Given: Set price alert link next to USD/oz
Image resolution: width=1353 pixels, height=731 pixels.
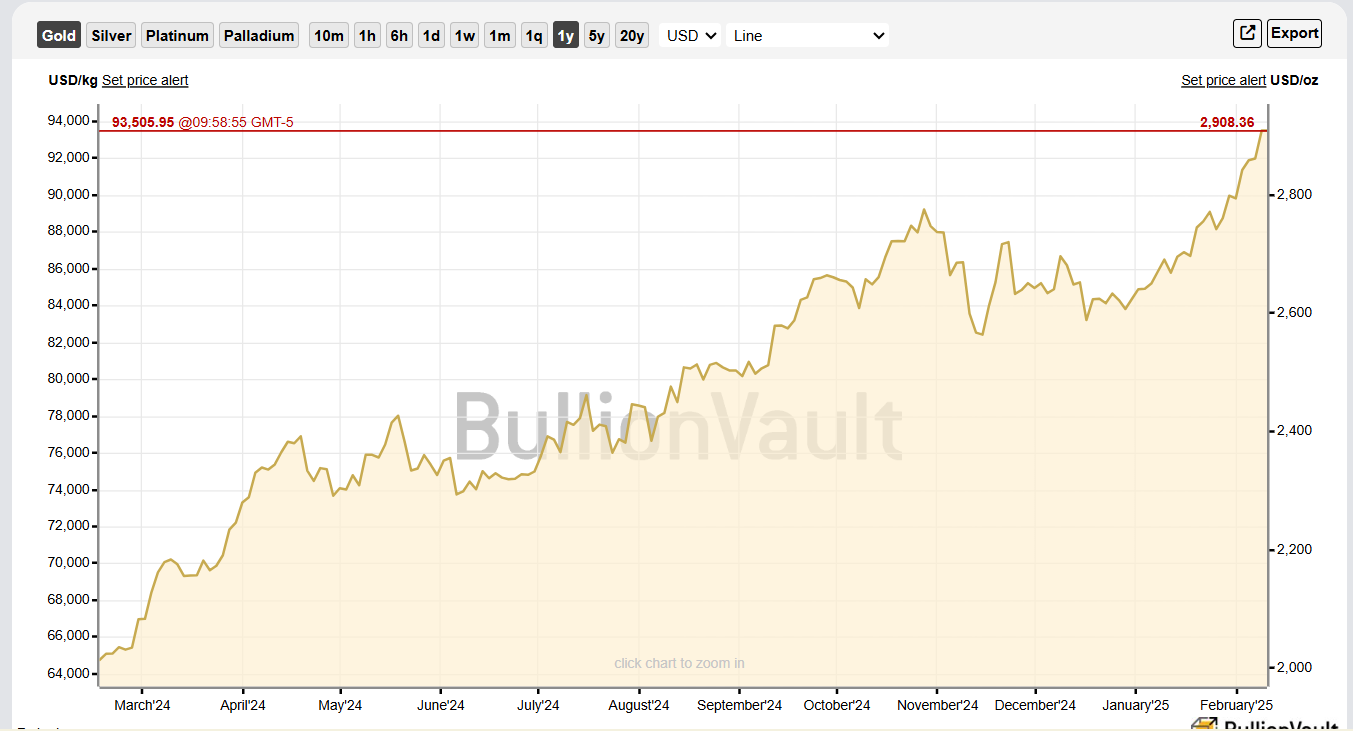Looking at the screenshot, I should click(1223, 80).
